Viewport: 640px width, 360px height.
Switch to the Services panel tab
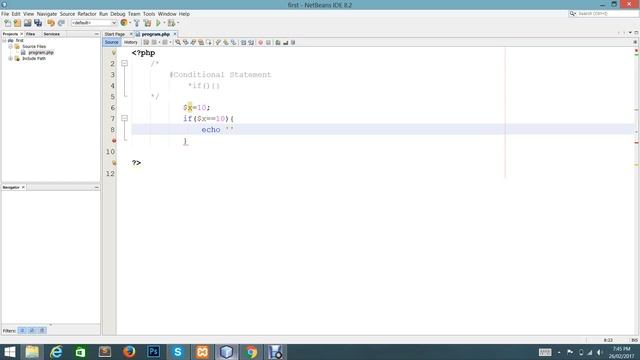(x=51, y=34)
